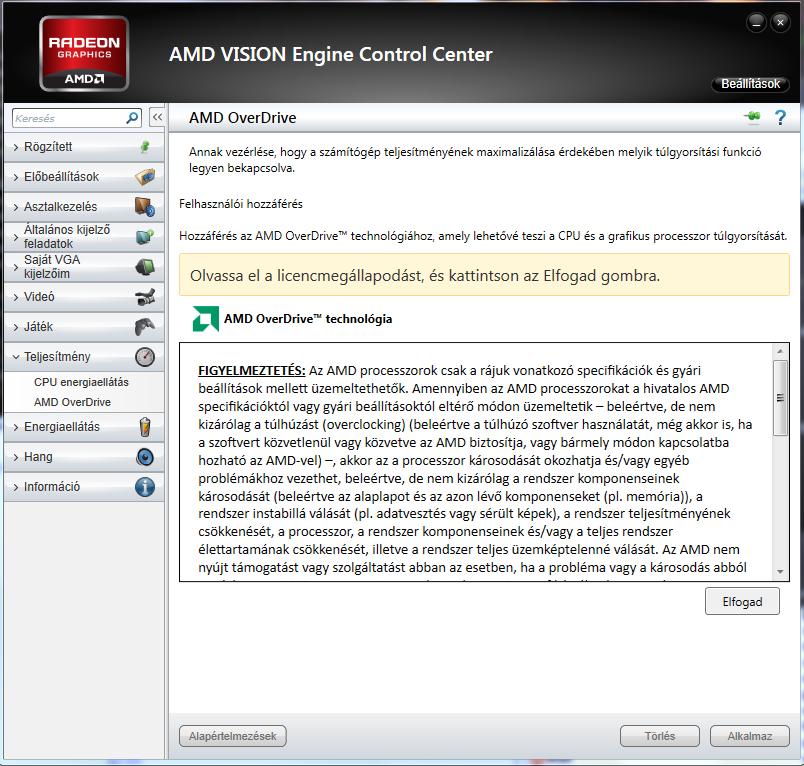Click the FIGYELMEZTETÉS heading in license
Viewport: 804px width, 766px height.
pos(252,371)
